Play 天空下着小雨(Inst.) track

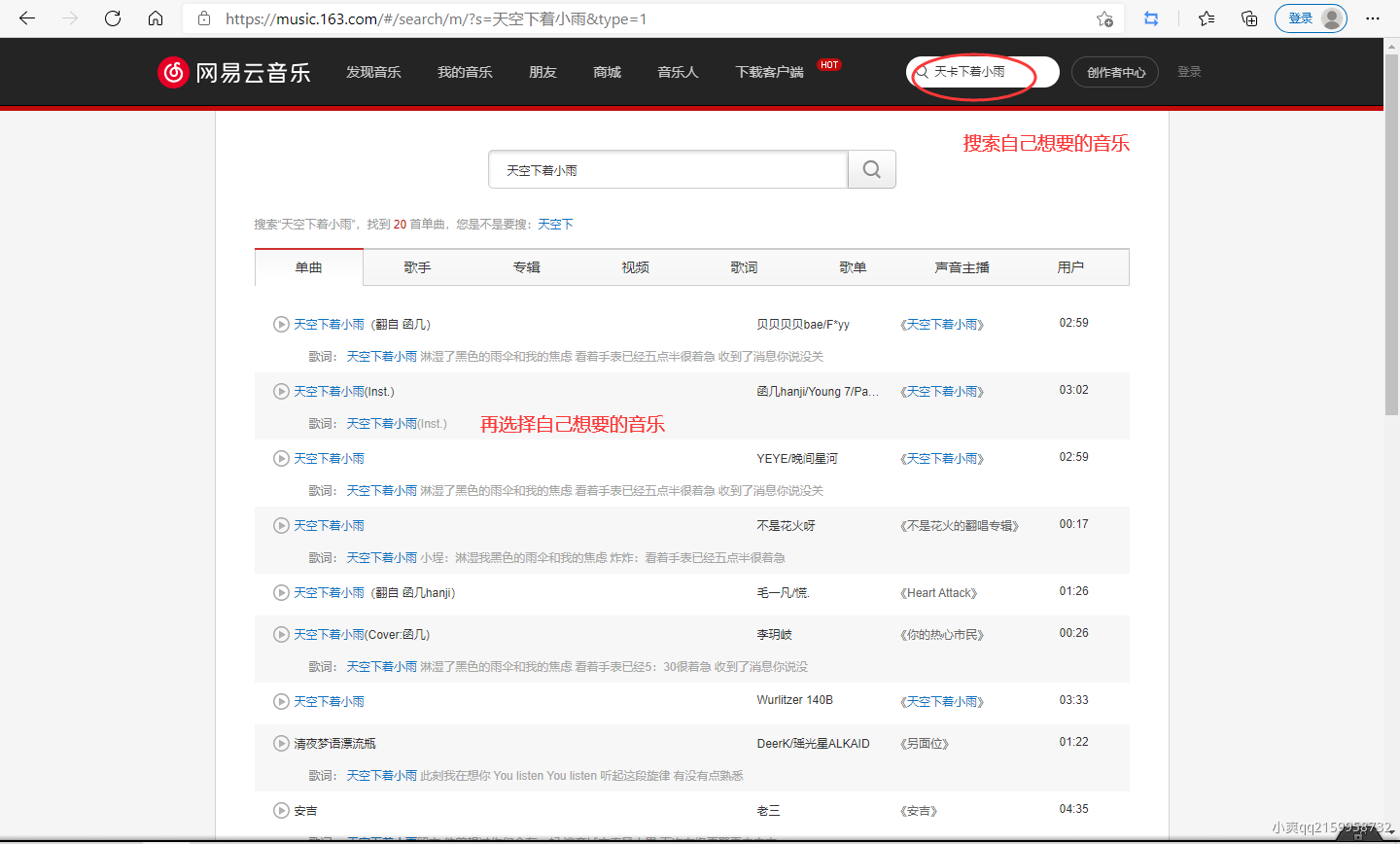click(281, 391)
